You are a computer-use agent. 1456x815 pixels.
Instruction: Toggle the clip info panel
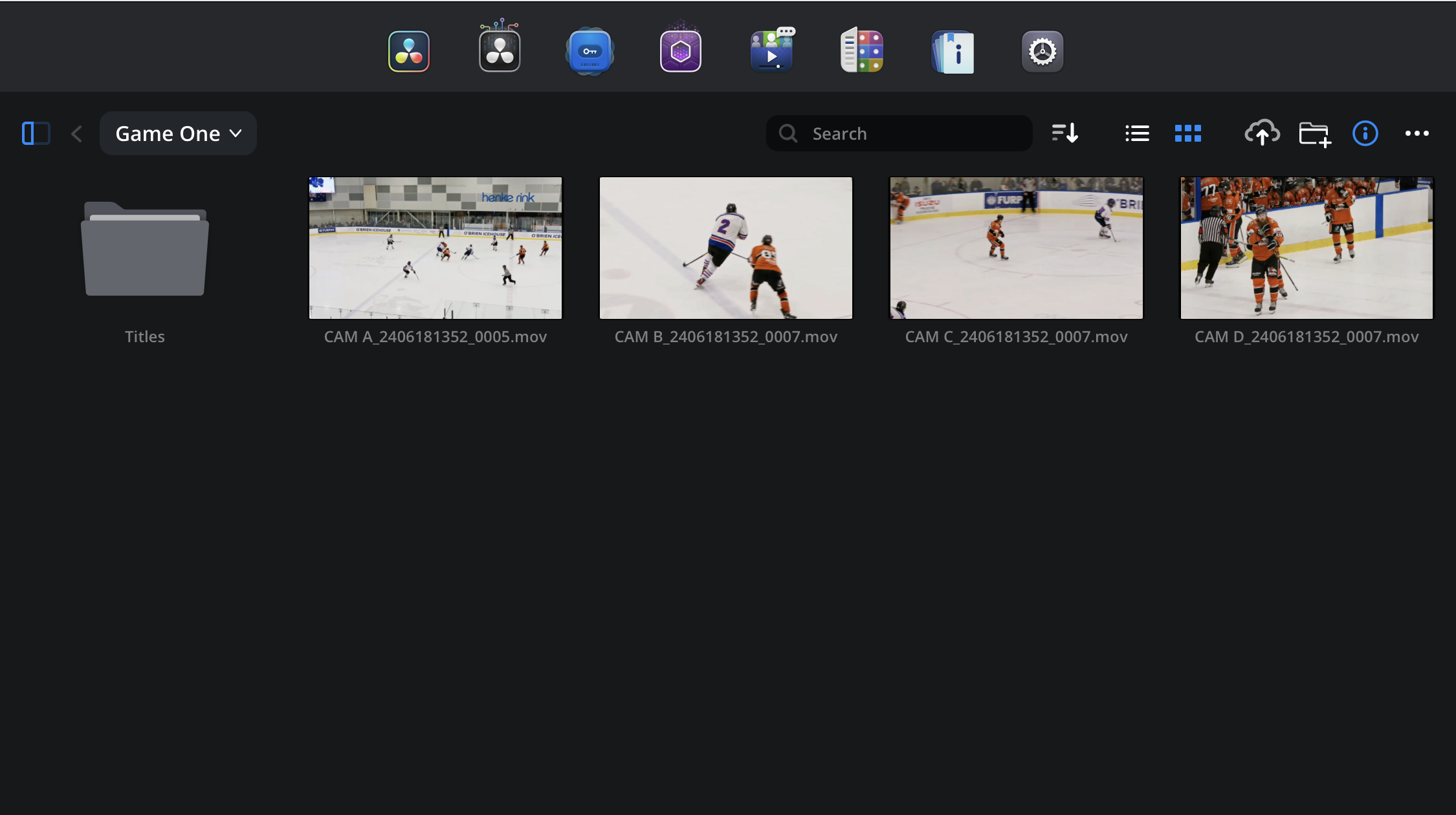(x=1365, y=133)
